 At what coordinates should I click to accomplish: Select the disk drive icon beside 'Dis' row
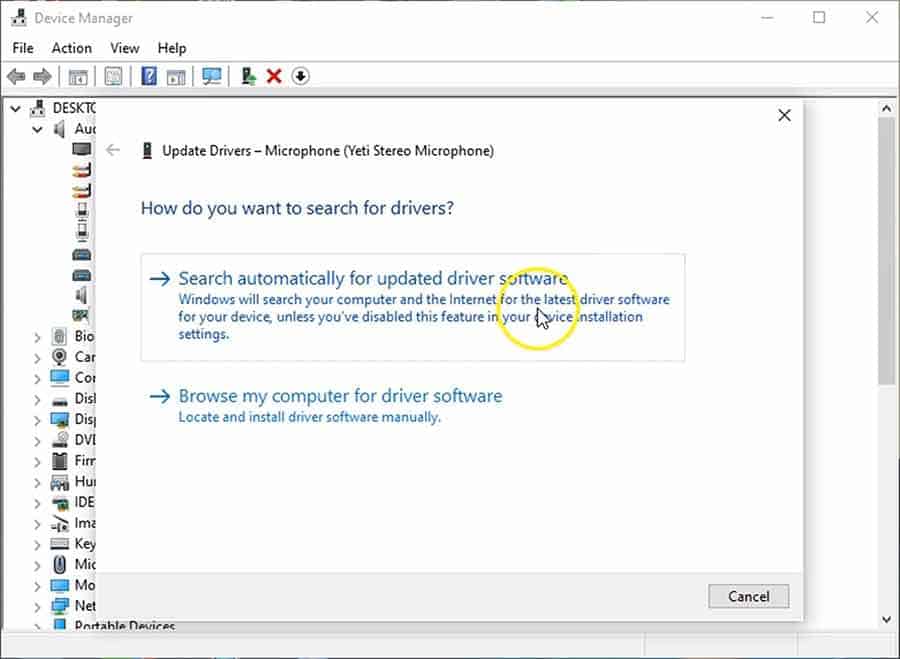click(x=59, y=400)
